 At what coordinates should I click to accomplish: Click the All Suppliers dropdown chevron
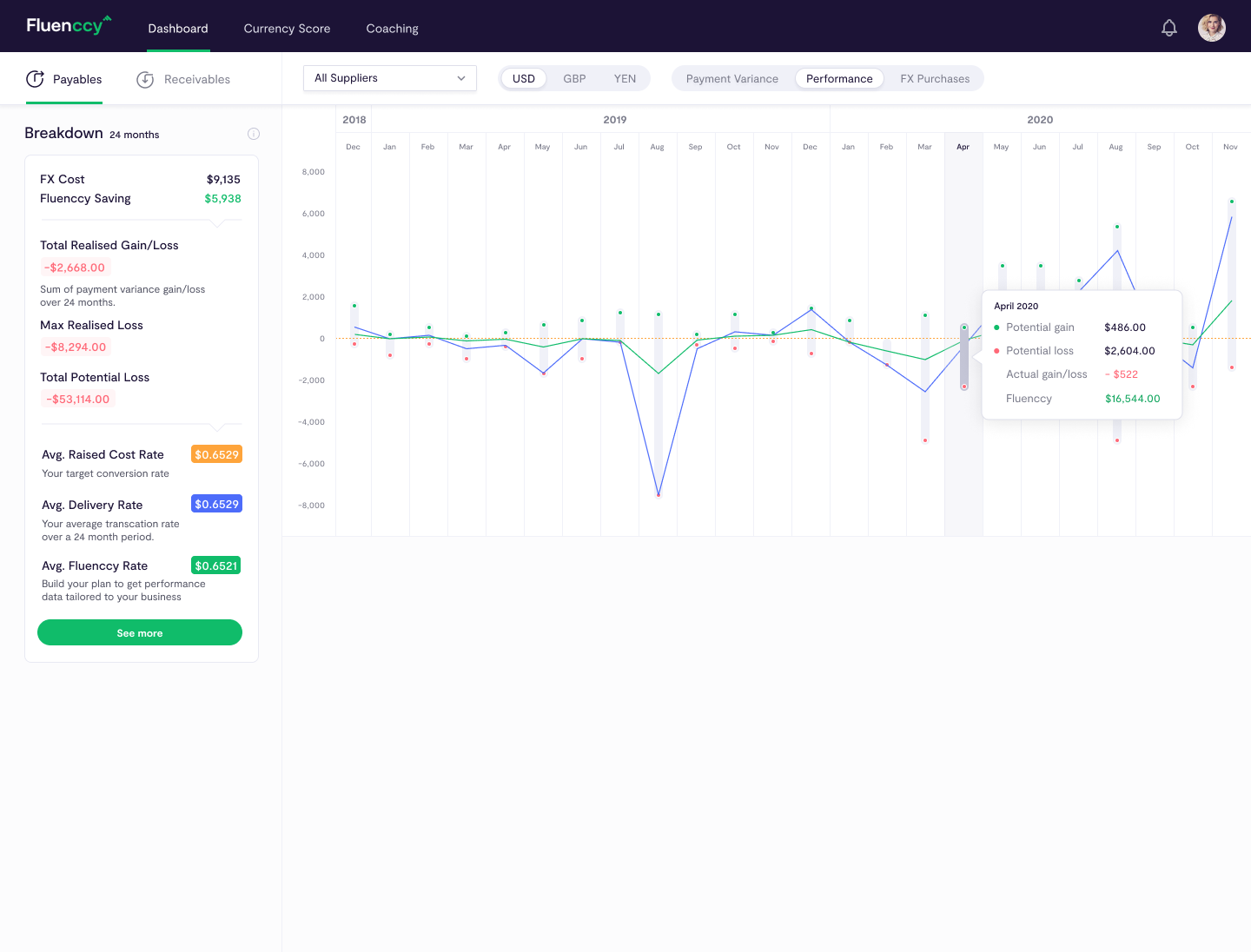(461, 78)
